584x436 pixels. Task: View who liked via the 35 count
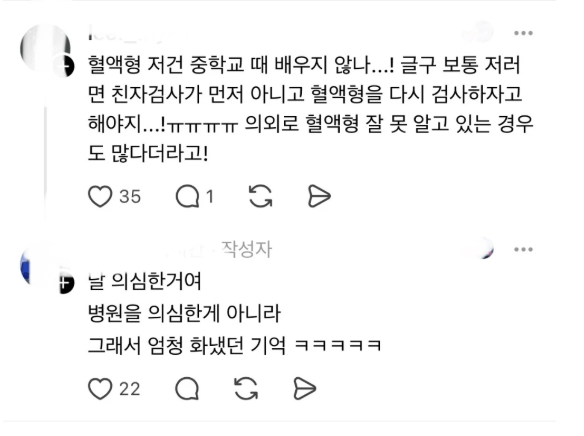(130, 197)
